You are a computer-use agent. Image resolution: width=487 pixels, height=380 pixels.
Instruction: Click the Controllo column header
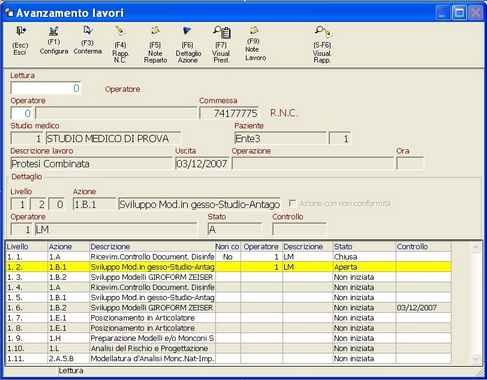click(423, 247)
